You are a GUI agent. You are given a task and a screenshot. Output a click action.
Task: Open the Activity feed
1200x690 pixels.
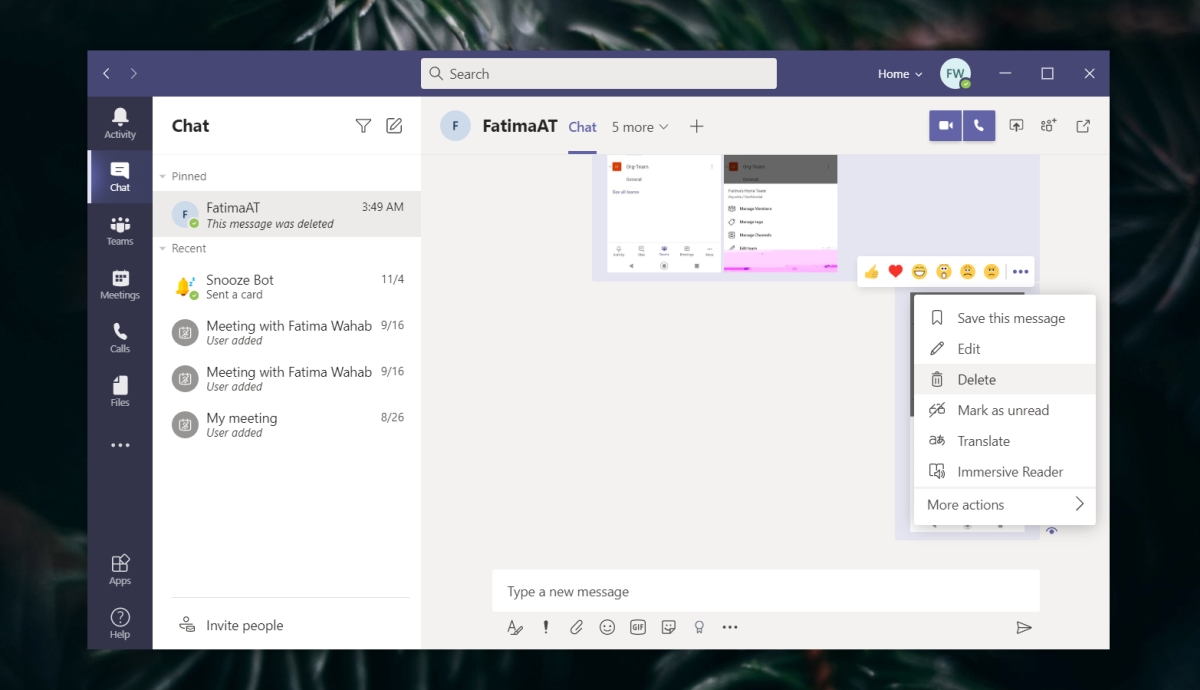pyautogui.click(x=120, y=123)
